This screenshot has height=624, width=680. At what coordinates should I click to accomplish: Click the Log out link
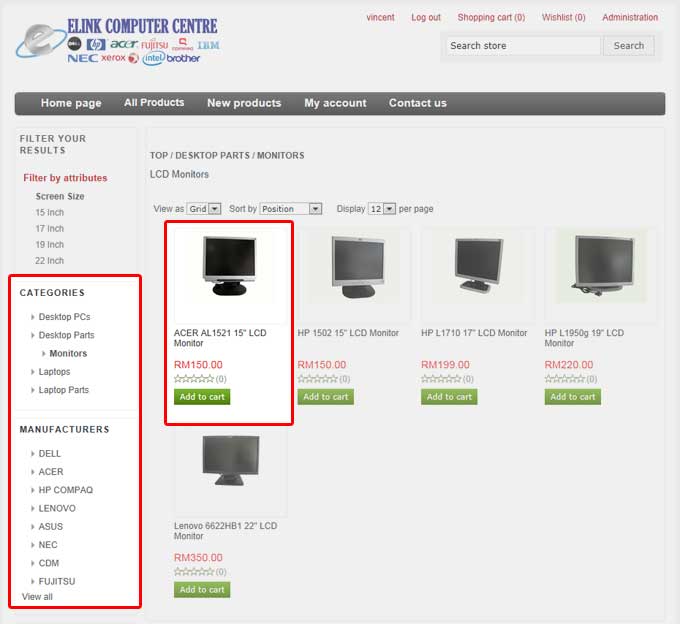click(426, 17)
